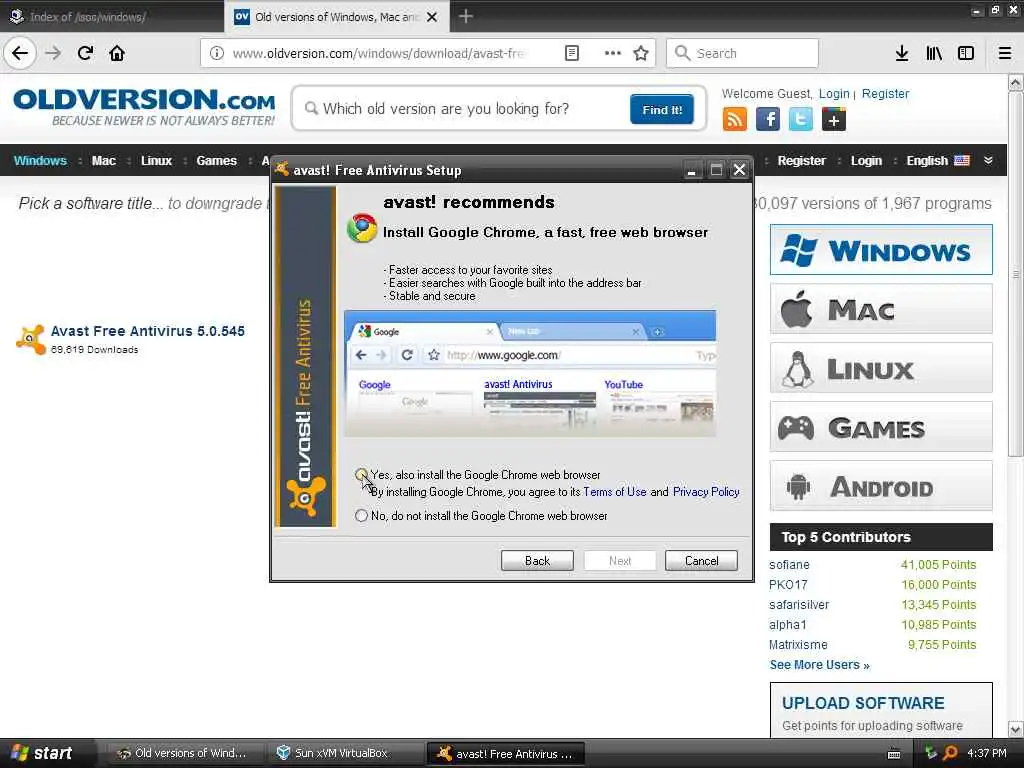
Task: Select No, do not install Google Chrome
Action: (361, 516)
